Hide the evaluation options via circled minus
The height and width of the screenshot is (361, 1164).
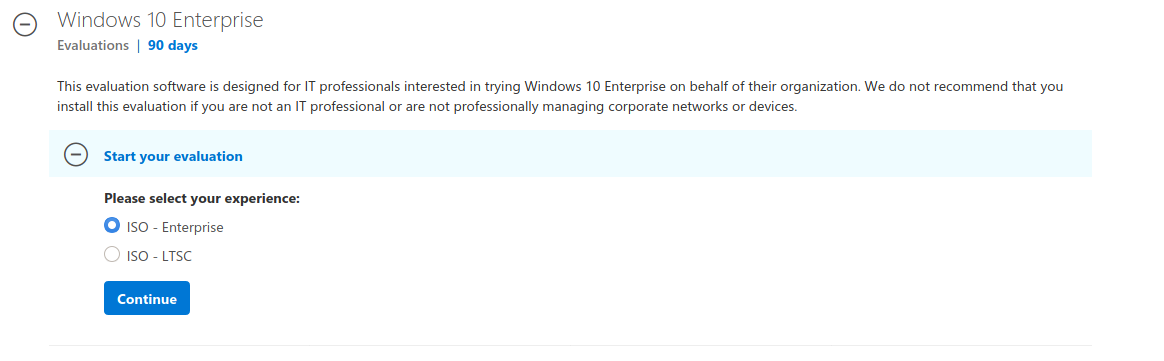(76, 155)
